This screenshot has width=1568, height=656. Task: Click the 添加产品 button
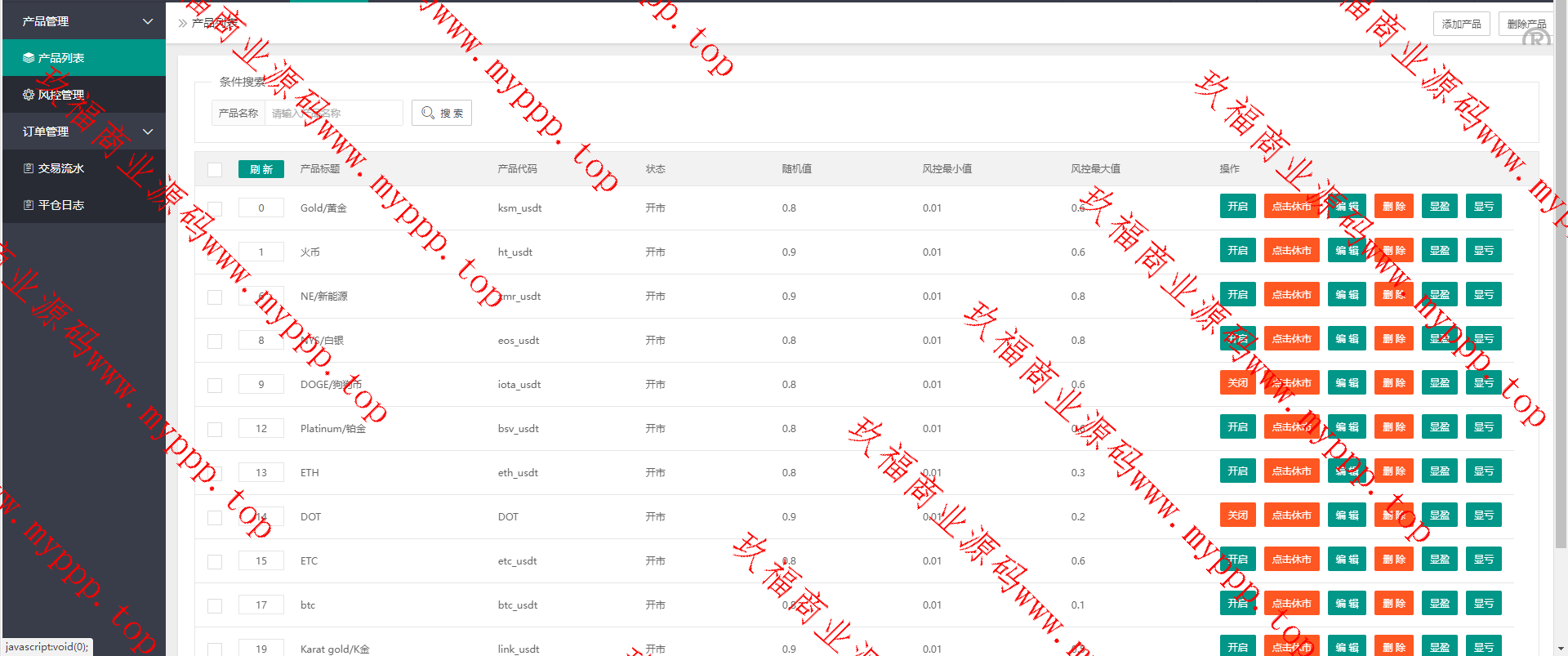click(1461, 24)
